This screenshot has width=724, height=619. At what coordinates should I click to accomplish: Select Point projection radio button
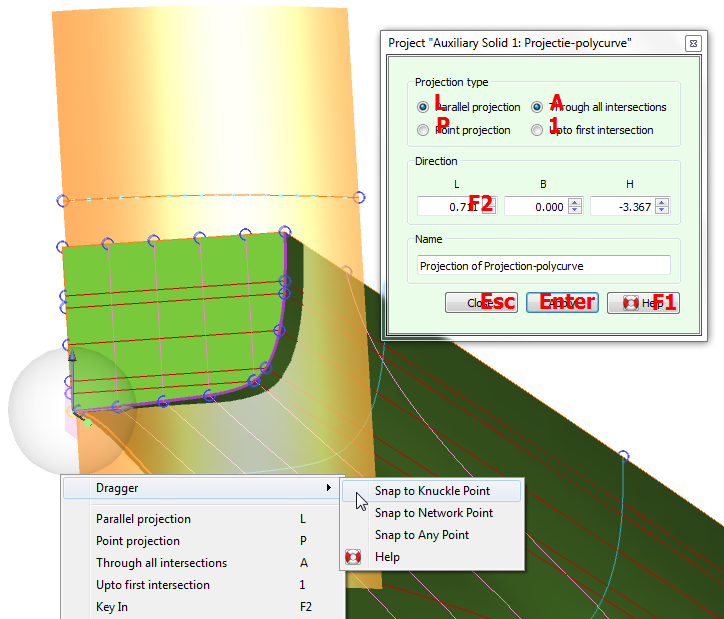pos(423,130)
